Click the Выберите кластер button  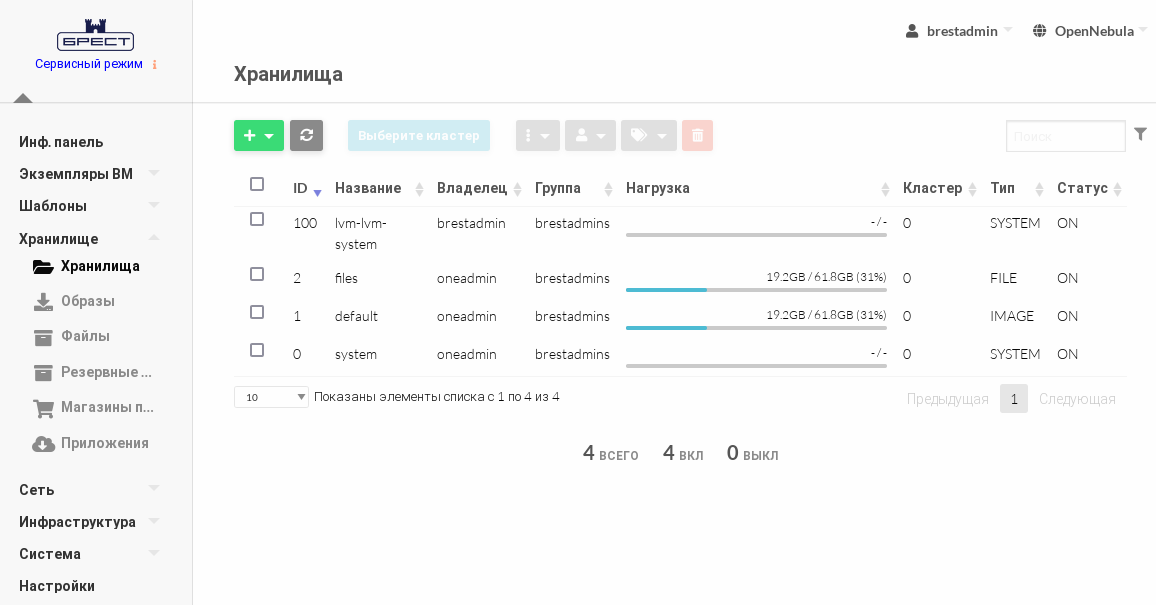pos(419,135)
